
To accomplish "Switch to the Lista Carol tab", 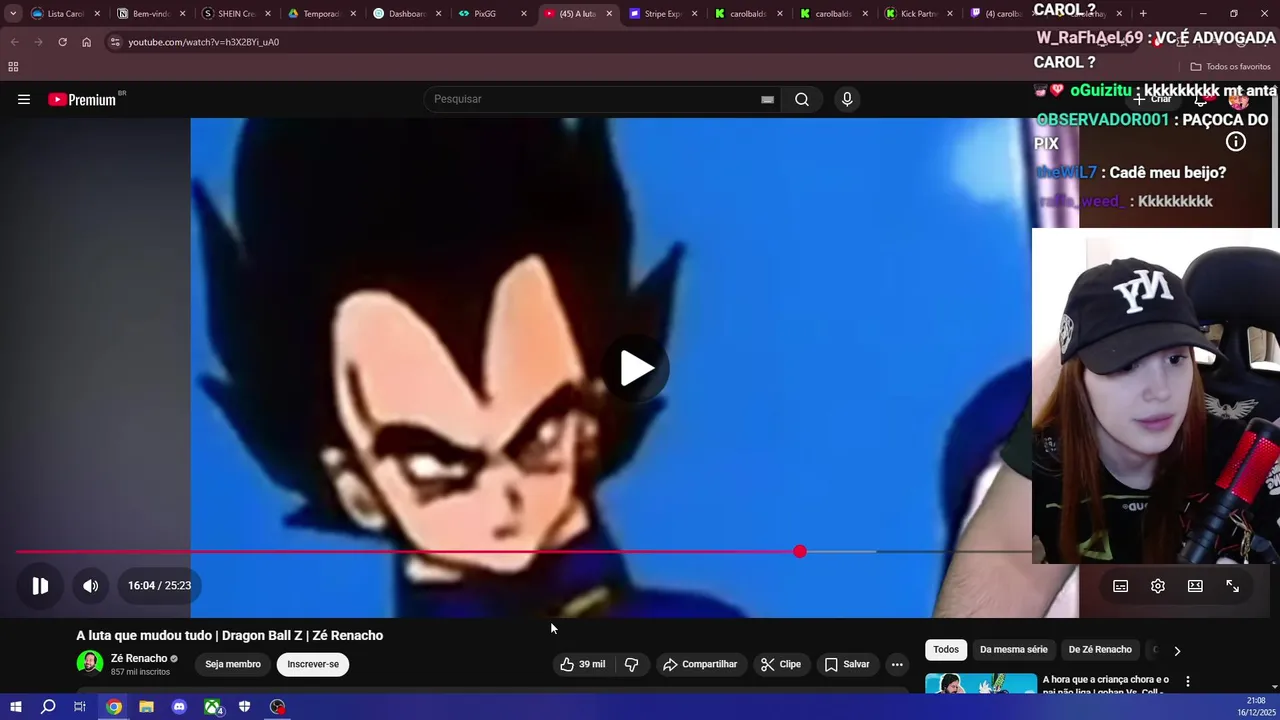I will pyautogui.click(x=65, y=14).
